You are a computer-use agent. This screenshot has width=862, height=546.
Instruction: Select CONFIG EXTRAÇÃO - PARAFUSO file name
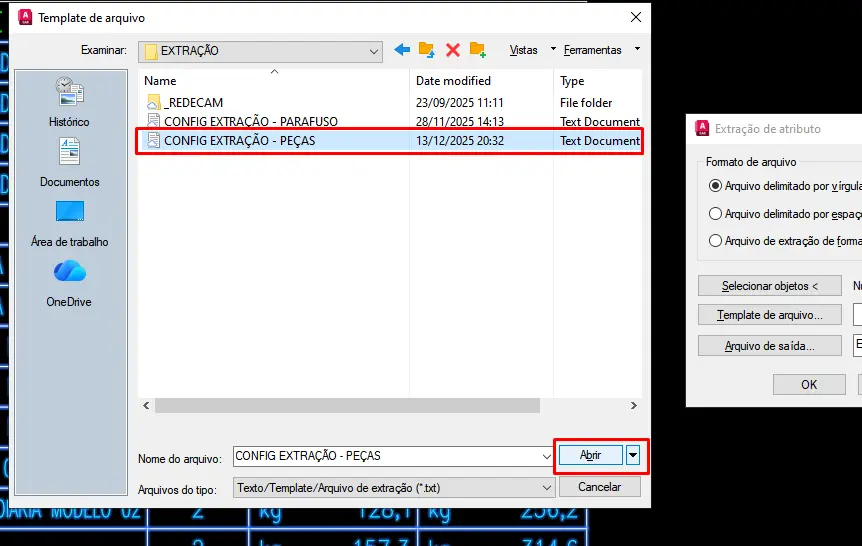point(251,122)
